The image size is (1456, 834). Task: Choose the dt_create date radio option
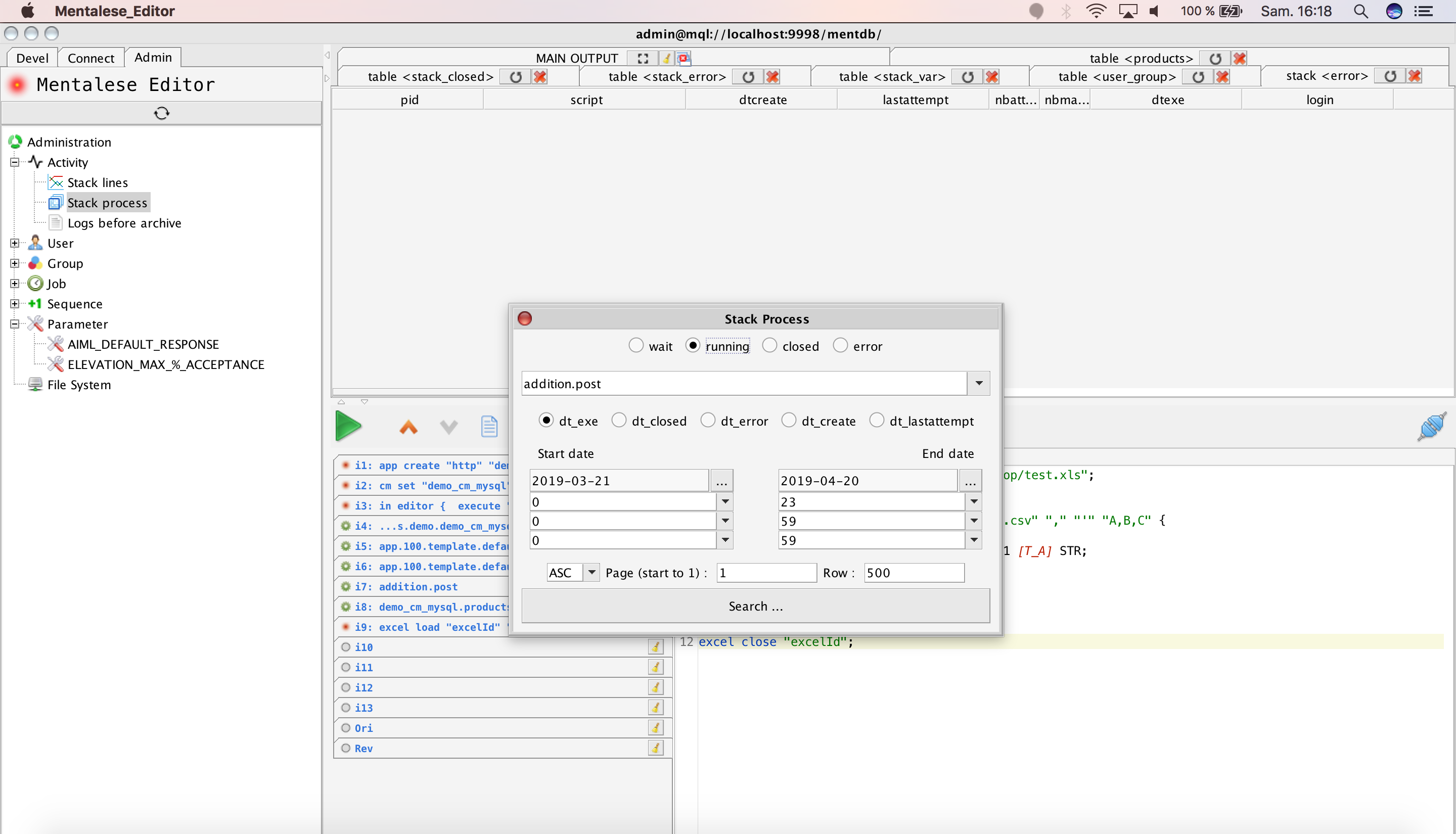789,421
